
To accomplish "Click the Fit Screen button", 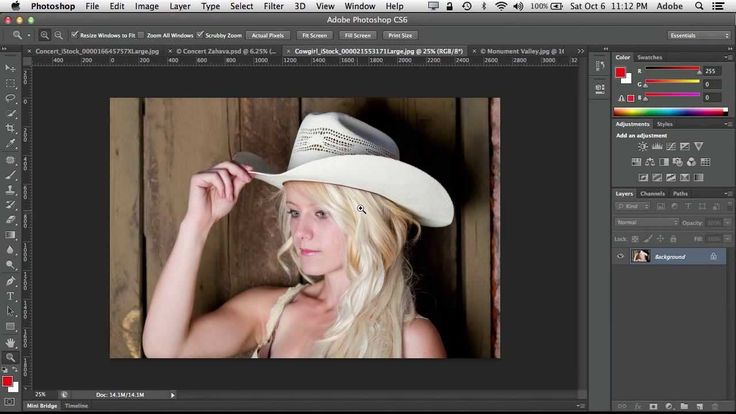I will (x=311, y=35).
